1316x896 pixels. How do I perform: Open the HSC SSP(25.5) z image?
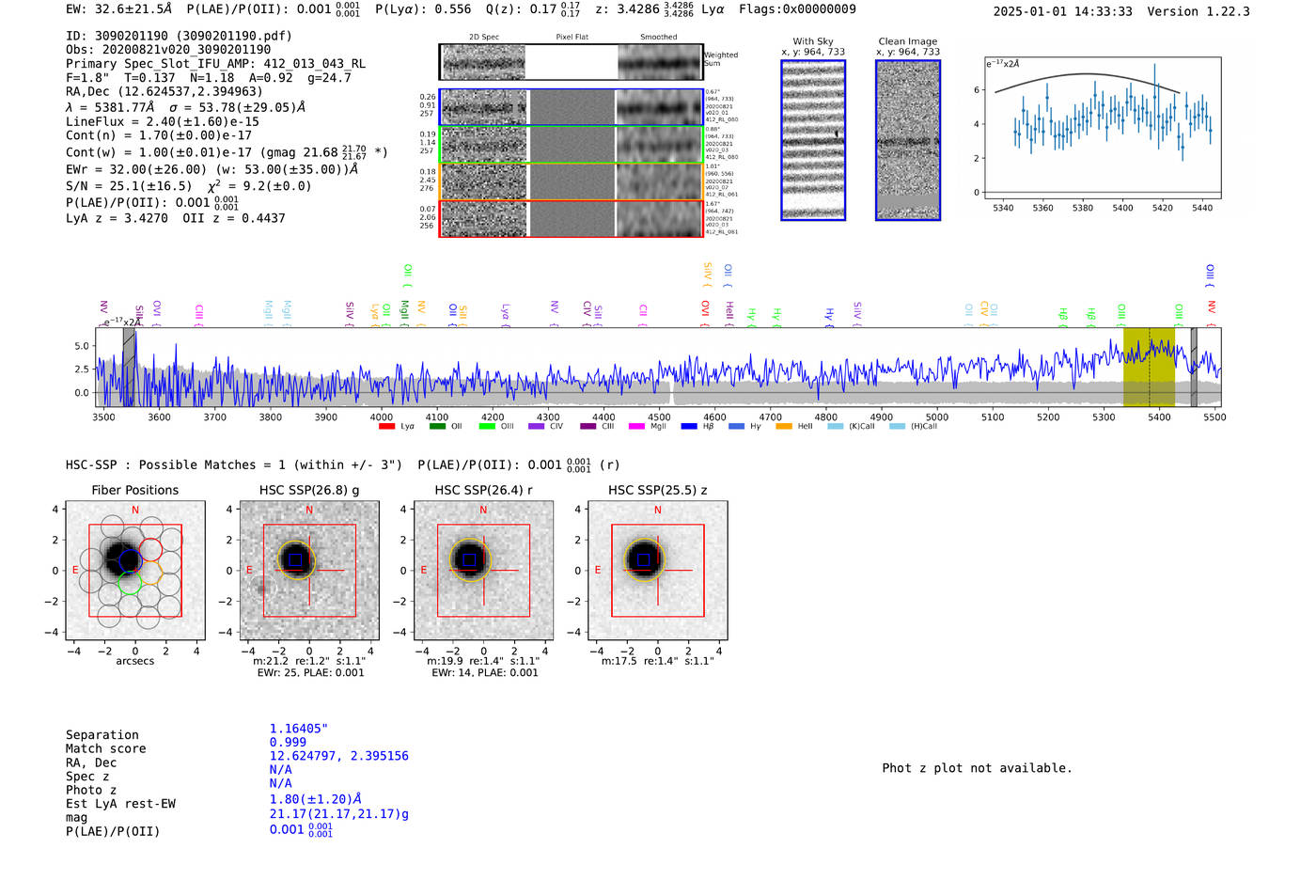(x=658, y=571)
